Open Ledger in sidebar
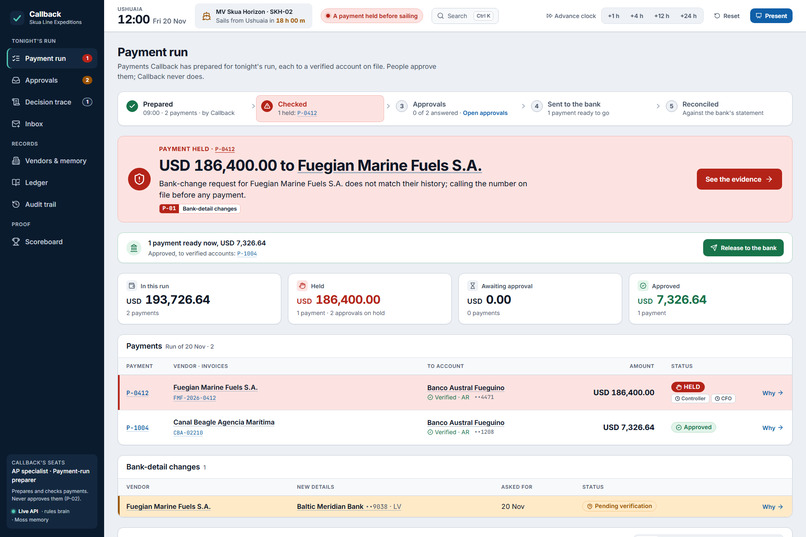 click(52, 182)
